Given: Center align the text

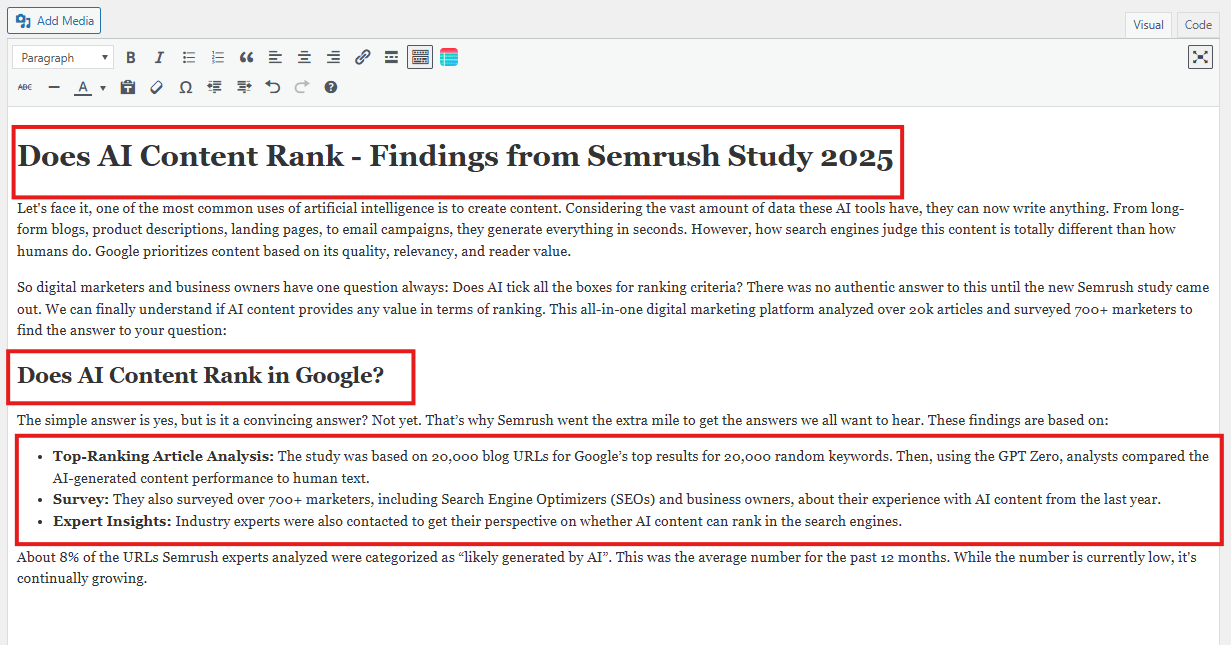Looking at the screenshot, I should tap(304, 58).
